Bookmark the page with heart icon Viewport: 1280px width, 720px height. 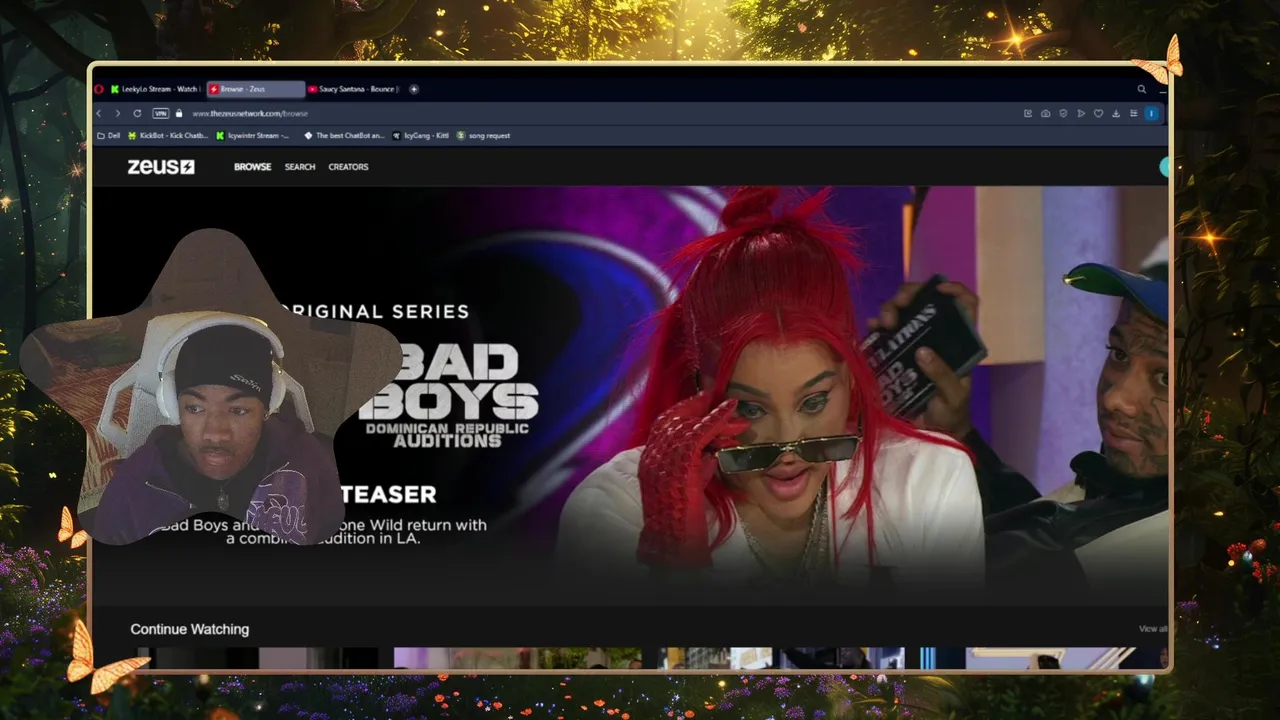[1098, 113]
